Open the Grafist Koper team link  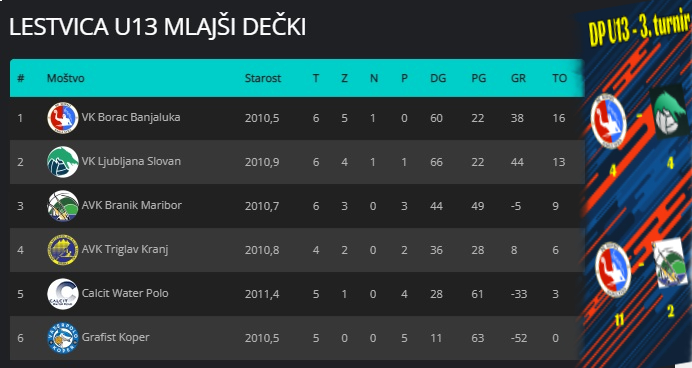coord(116,337)
